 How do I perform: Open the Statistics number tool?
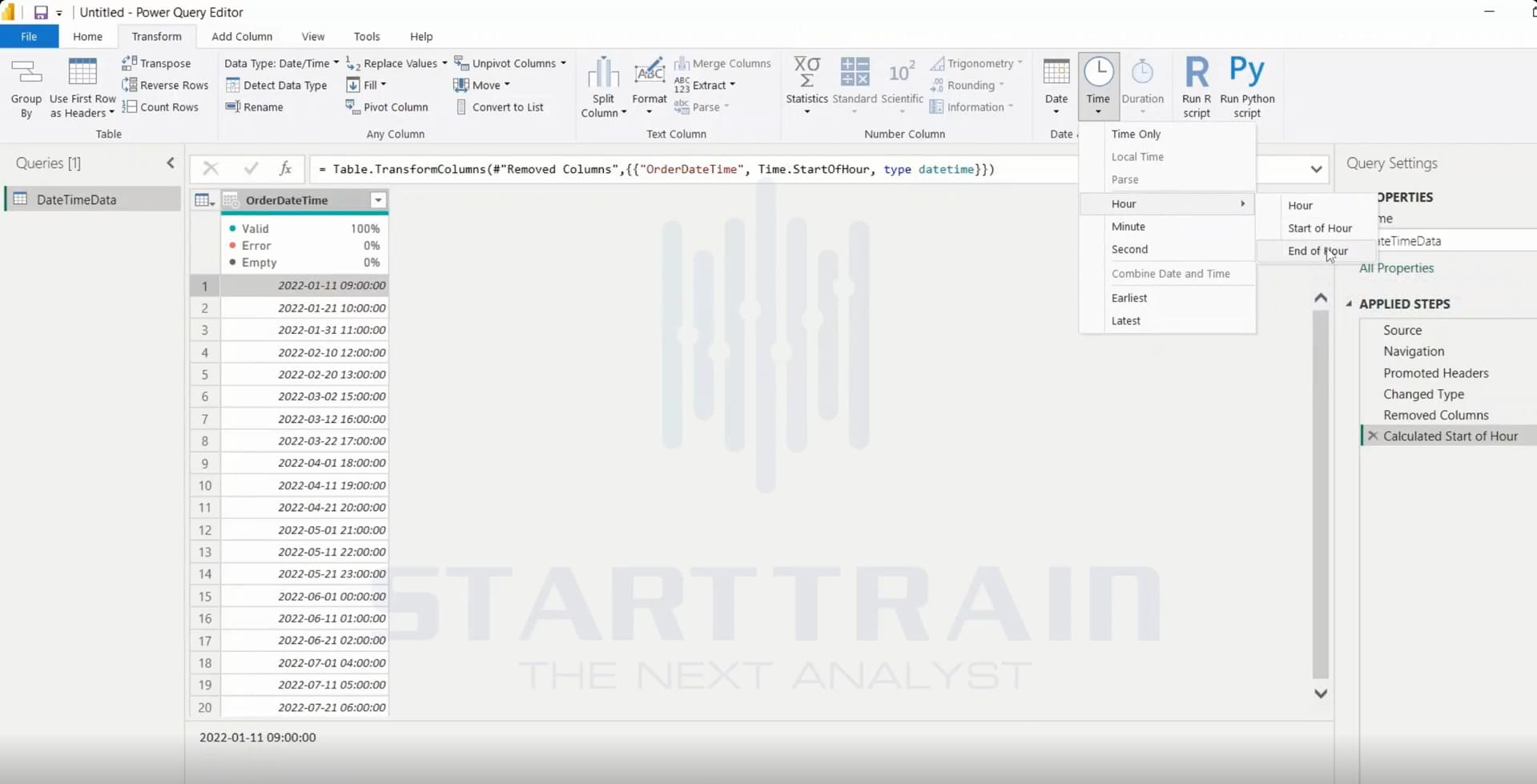coord(807,86)
